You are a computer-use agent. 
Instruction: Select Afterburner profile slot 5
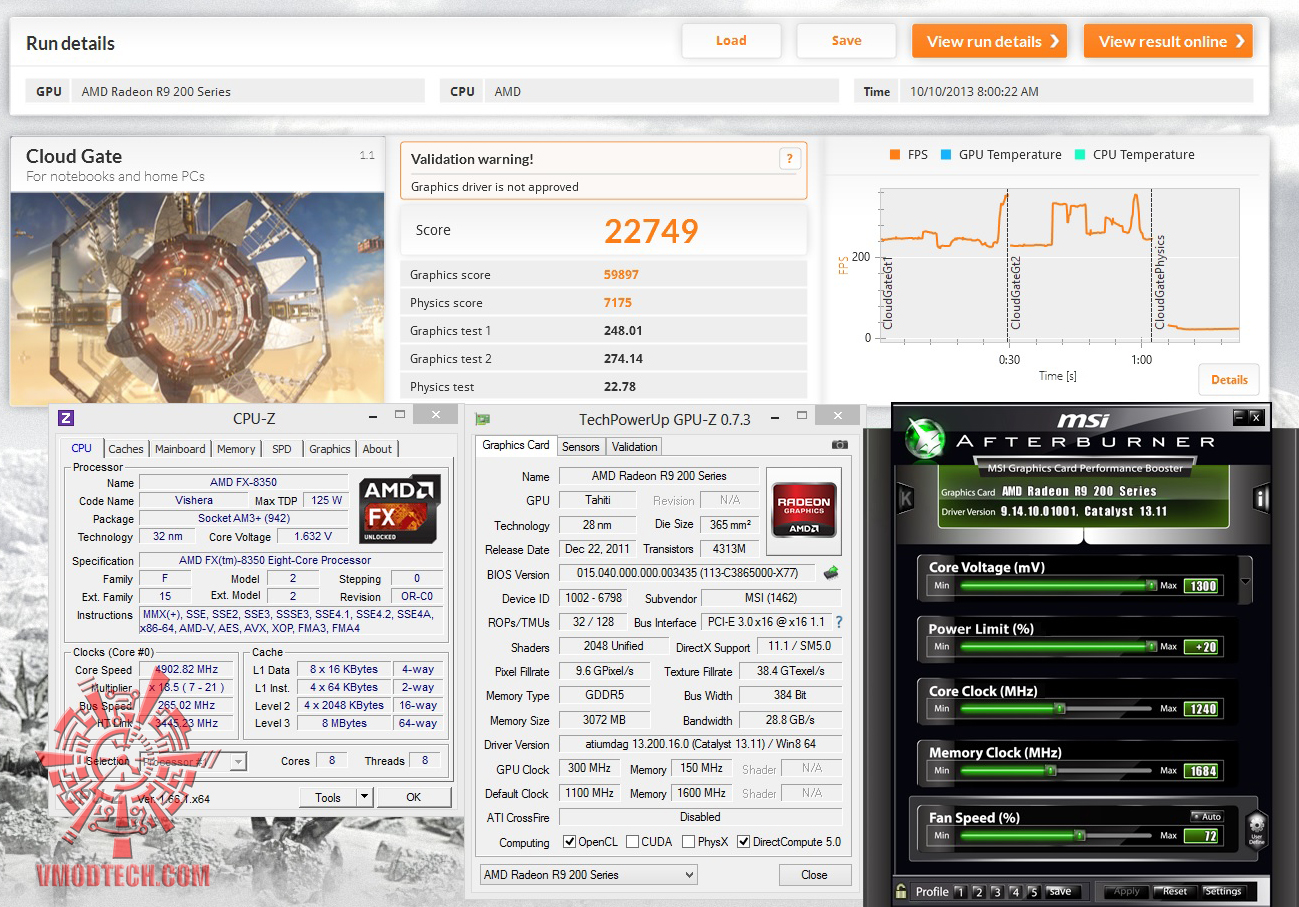pyautogui.click(x=1034, y=892)
